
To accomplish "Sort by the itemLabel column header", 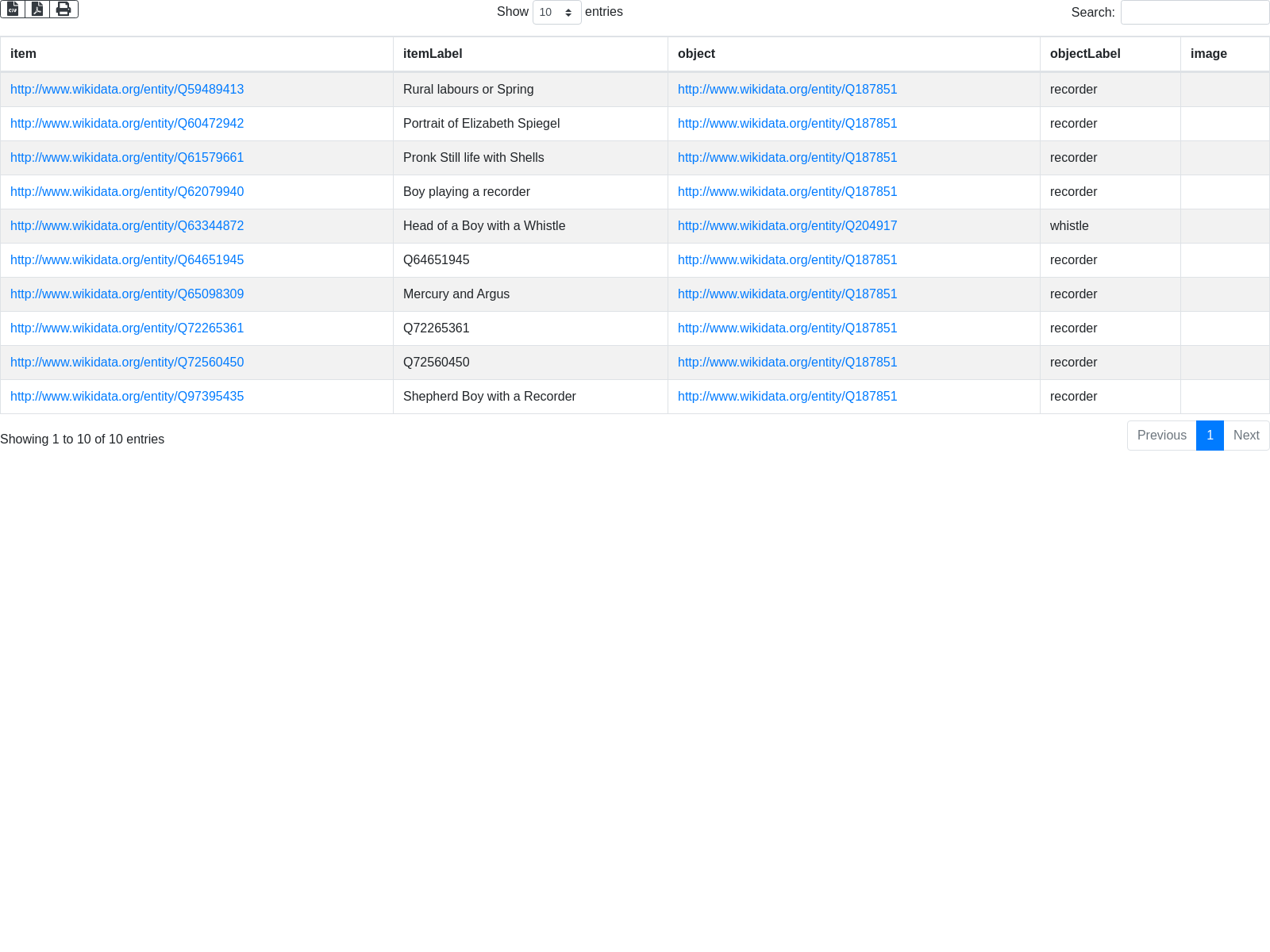I will [x=433, y=54].
